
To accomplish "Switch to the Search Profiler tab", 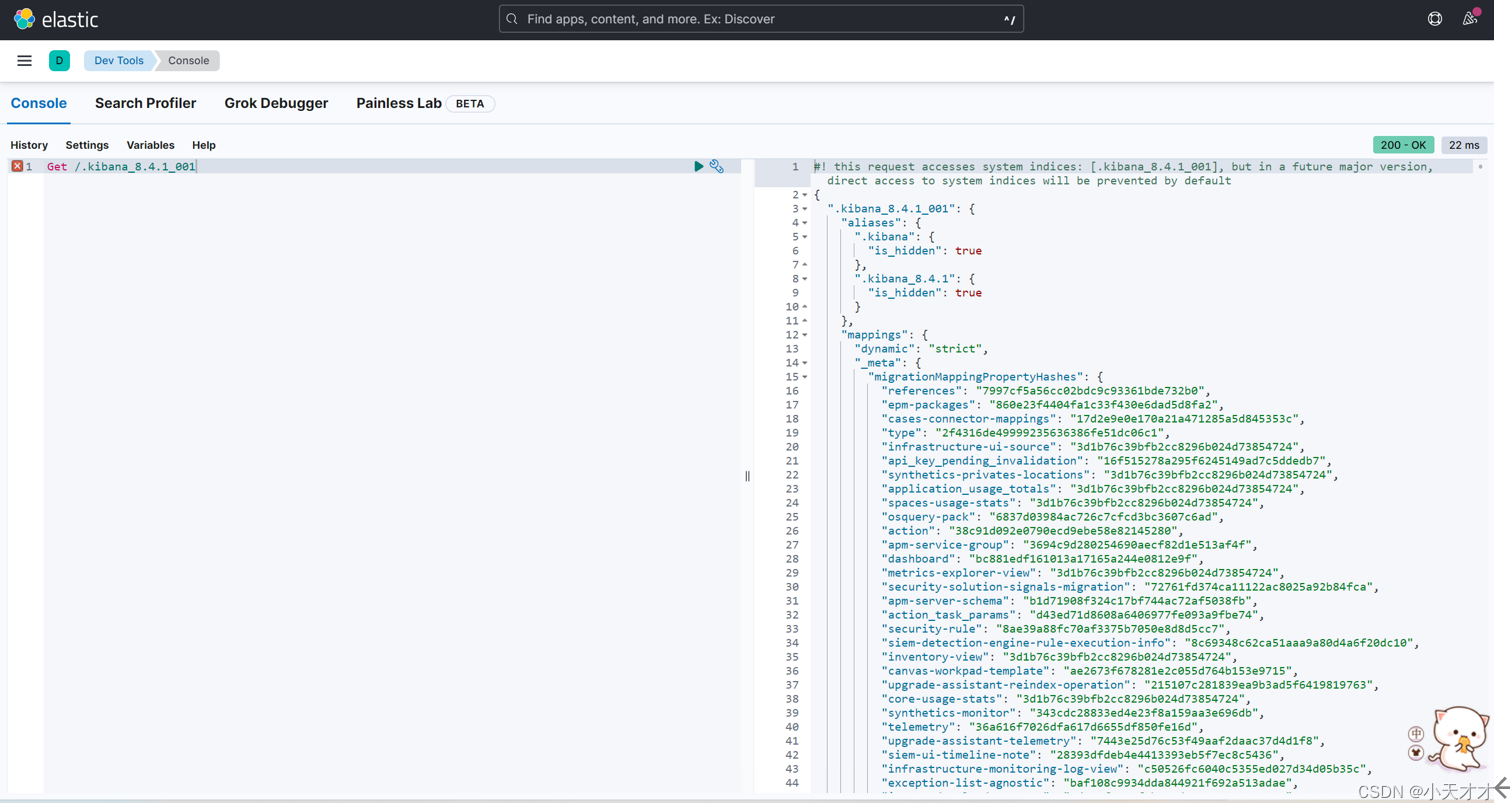I will point(145,104).
